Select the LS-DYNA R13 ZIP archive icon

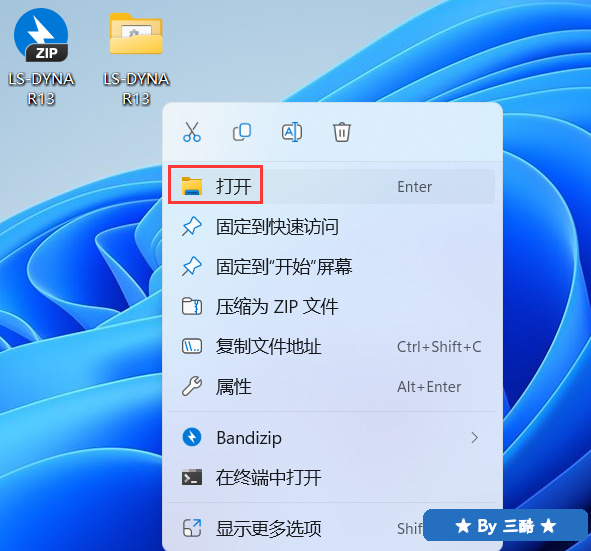(41, 57)
